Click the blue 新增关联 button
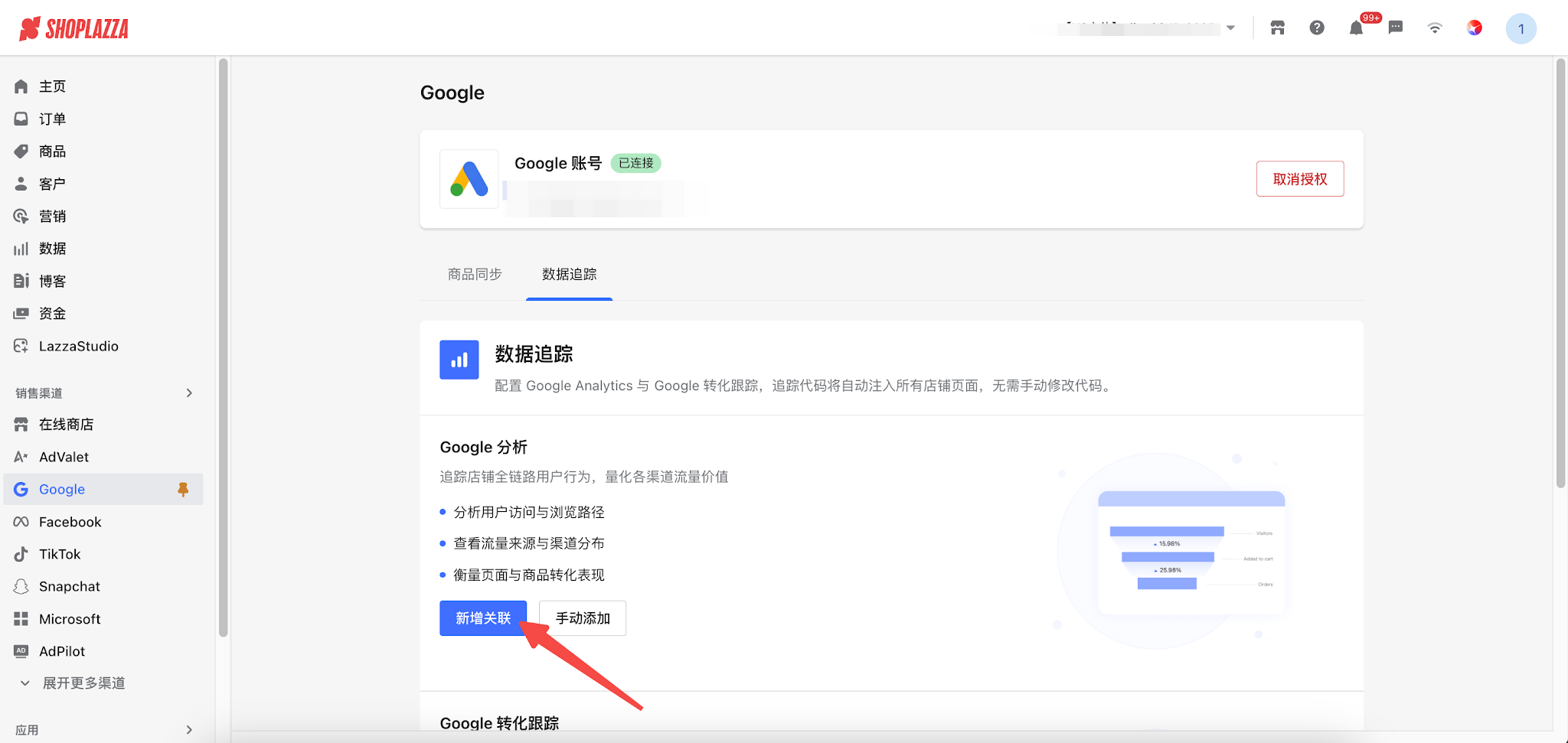 pos(483,618)
